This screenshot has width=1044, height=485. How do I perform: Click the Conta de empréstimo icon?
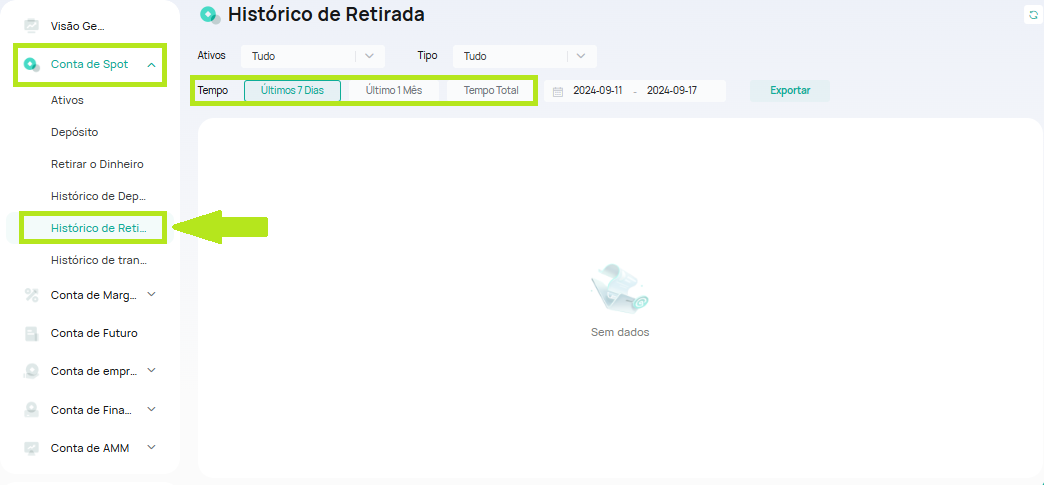[x=31, y=371]
